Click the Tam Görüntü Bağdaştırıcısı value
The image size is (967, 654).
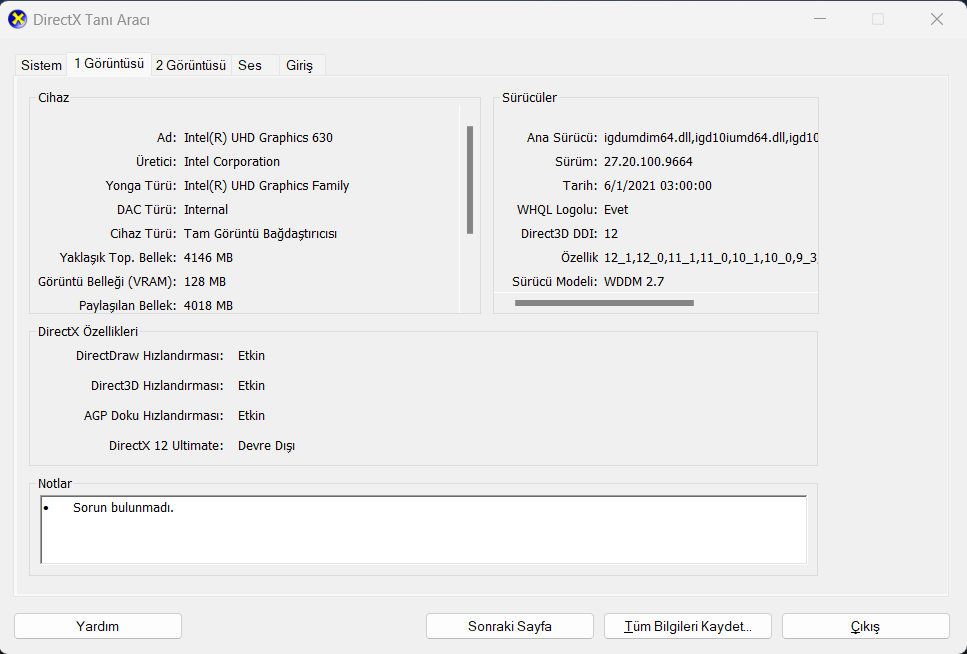click(x=260, y=234)
